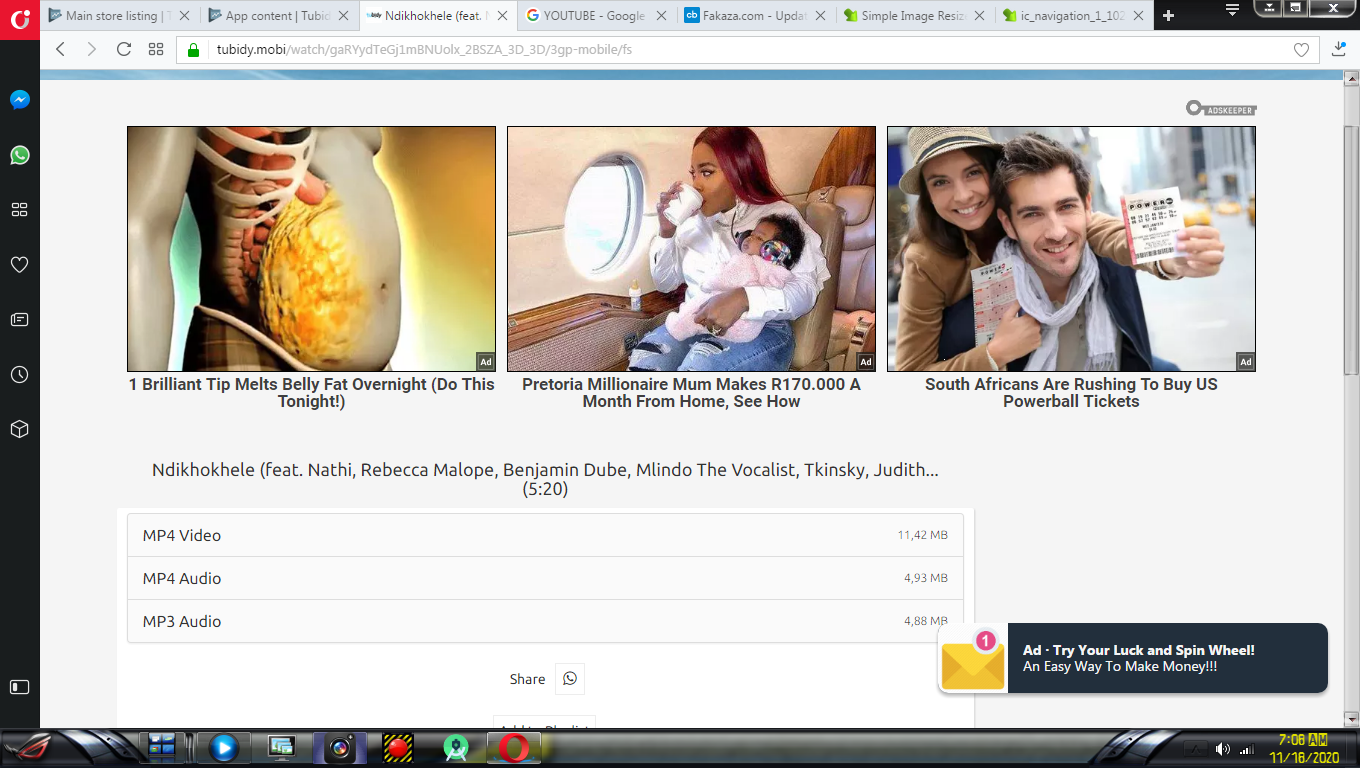Open the Pretoria Millionaire Mum ad image

click(x=691, y=249)
